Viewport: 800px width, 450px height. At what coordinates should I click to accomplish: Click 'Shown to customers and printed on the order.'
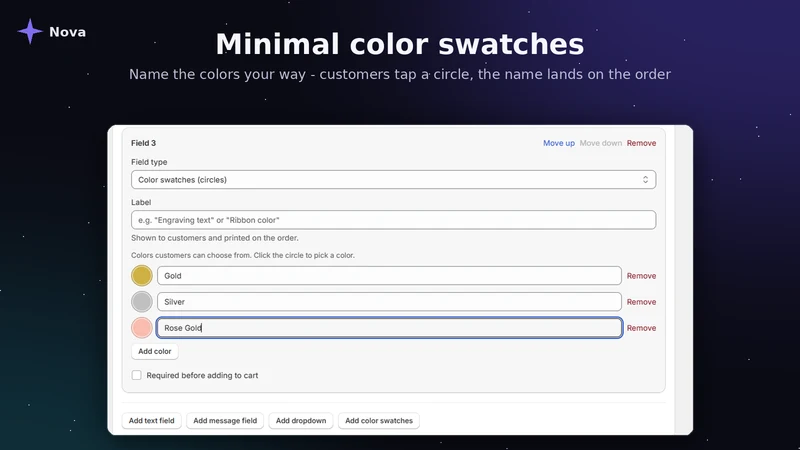[215, 238]
